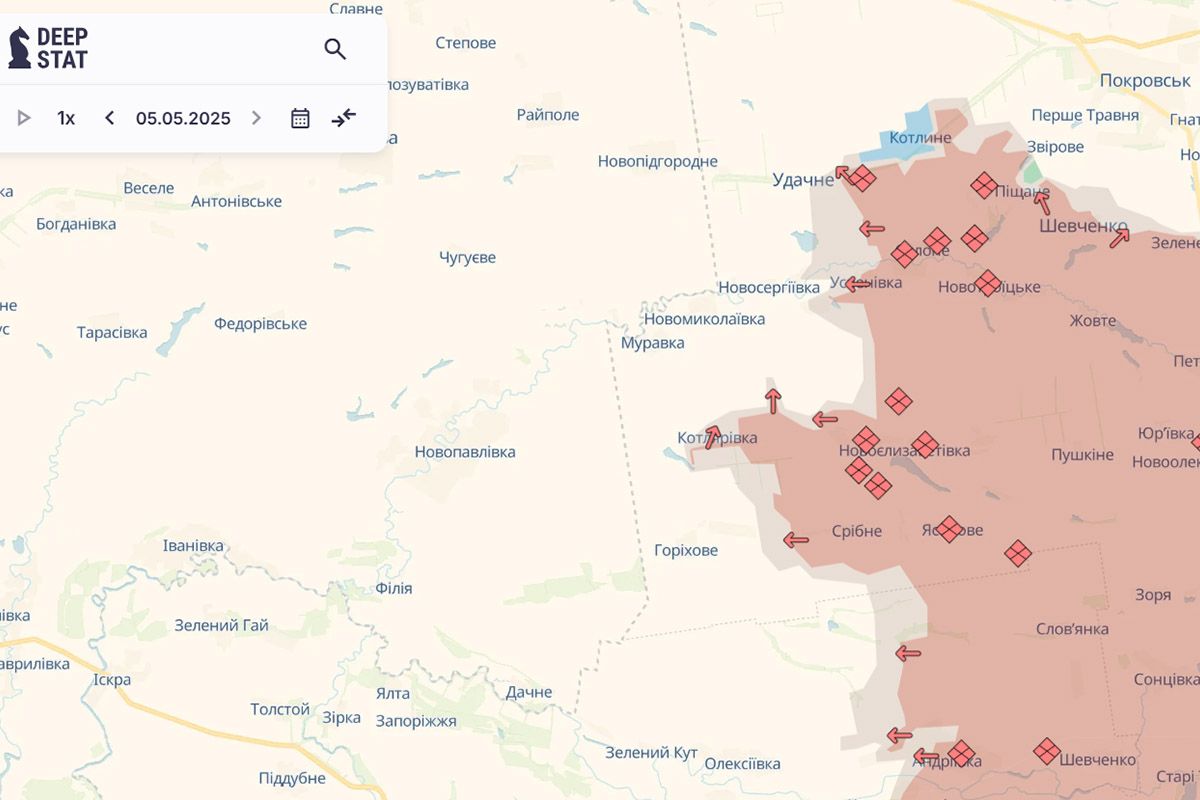Click the 05.05.2025 date label
Screen dimensions: 1200x800
(x=183, y=118)
